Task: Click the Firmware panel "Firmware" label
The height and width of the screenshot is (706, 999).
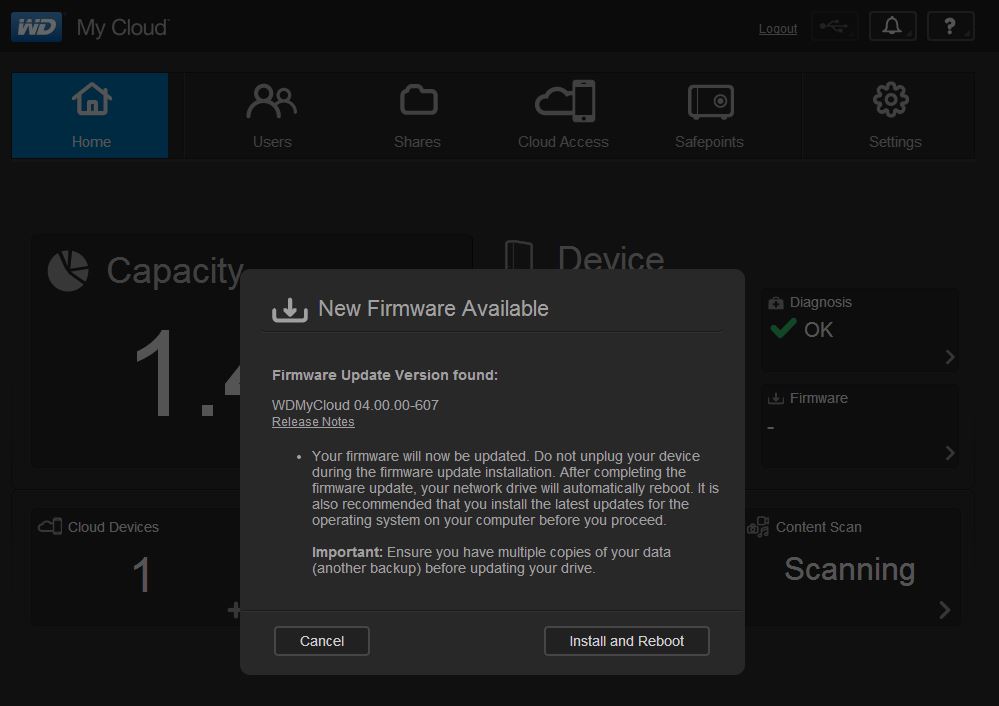Action: tap(819, 398)
